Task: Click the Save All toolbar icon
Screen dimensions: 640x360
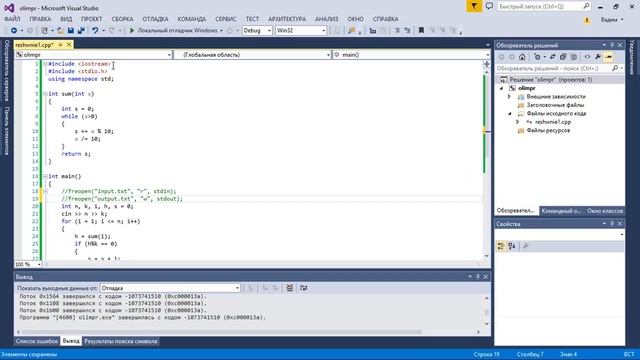Action: point(81,31)
